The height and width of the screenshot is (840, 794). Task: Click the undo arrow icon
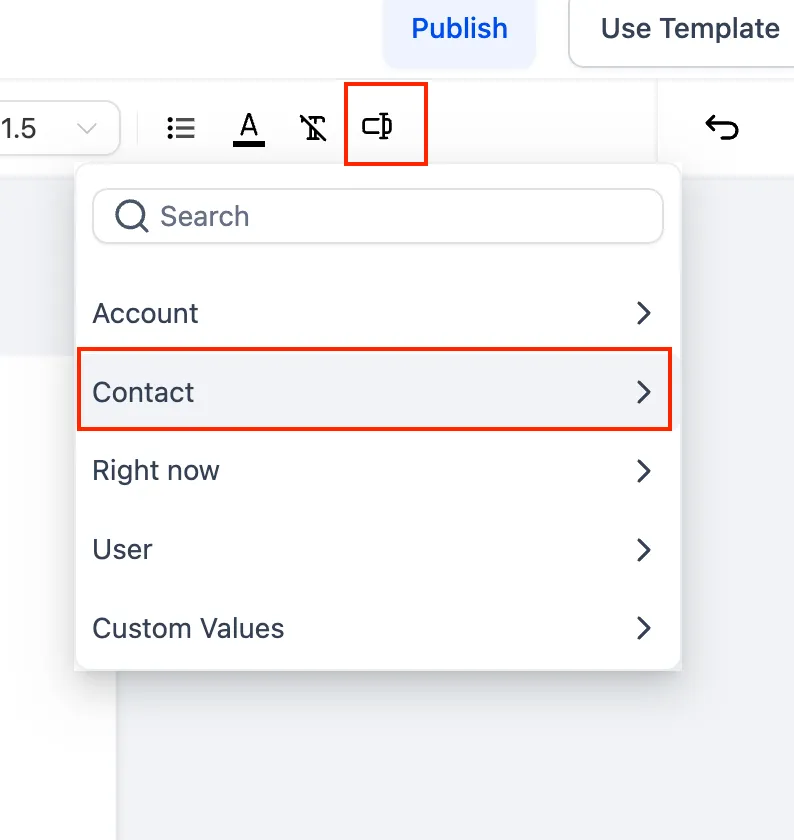point(722,128)
